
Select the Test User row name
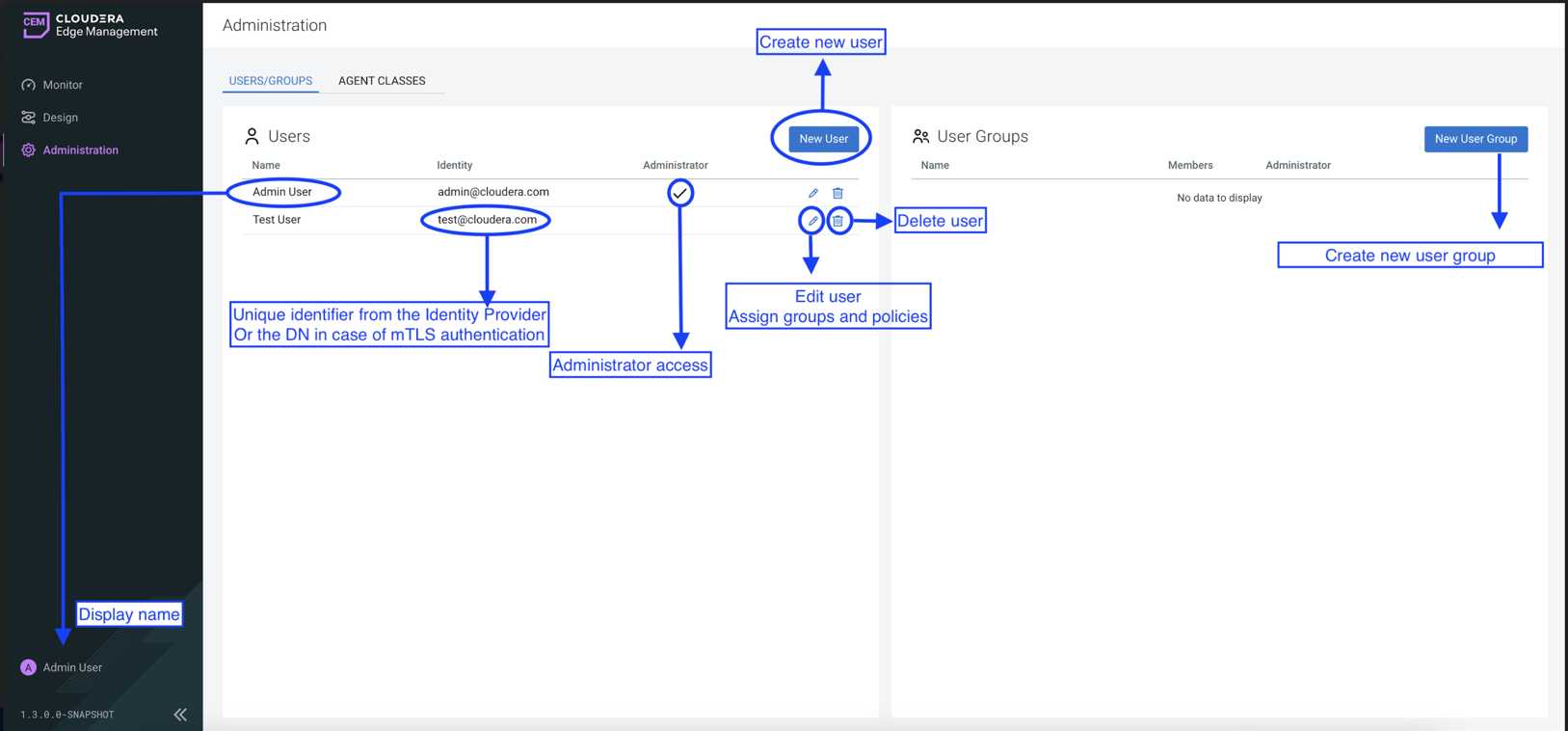pyautogui.click(x=277, y=220)
